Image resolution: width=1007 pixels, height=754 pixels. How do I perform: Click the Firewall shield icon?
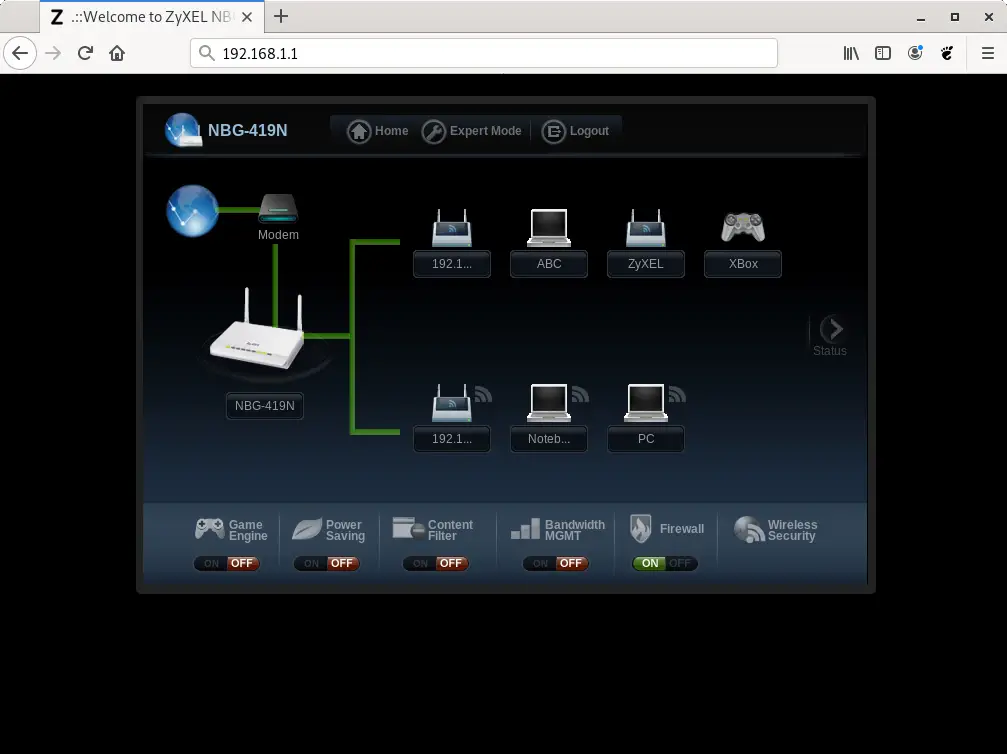point(640,529)
